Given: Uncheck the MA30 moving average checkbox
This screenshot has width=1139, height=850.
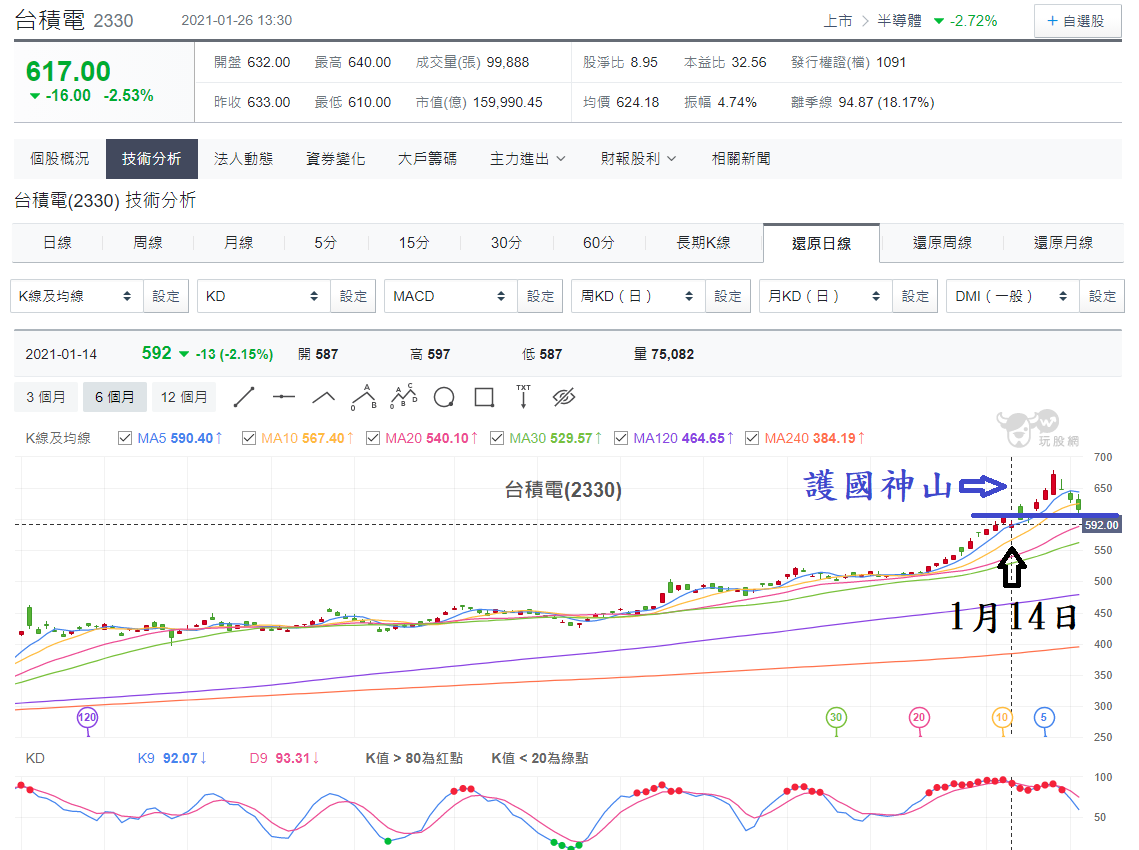Looking at the screenshot, I should [497, 438].
